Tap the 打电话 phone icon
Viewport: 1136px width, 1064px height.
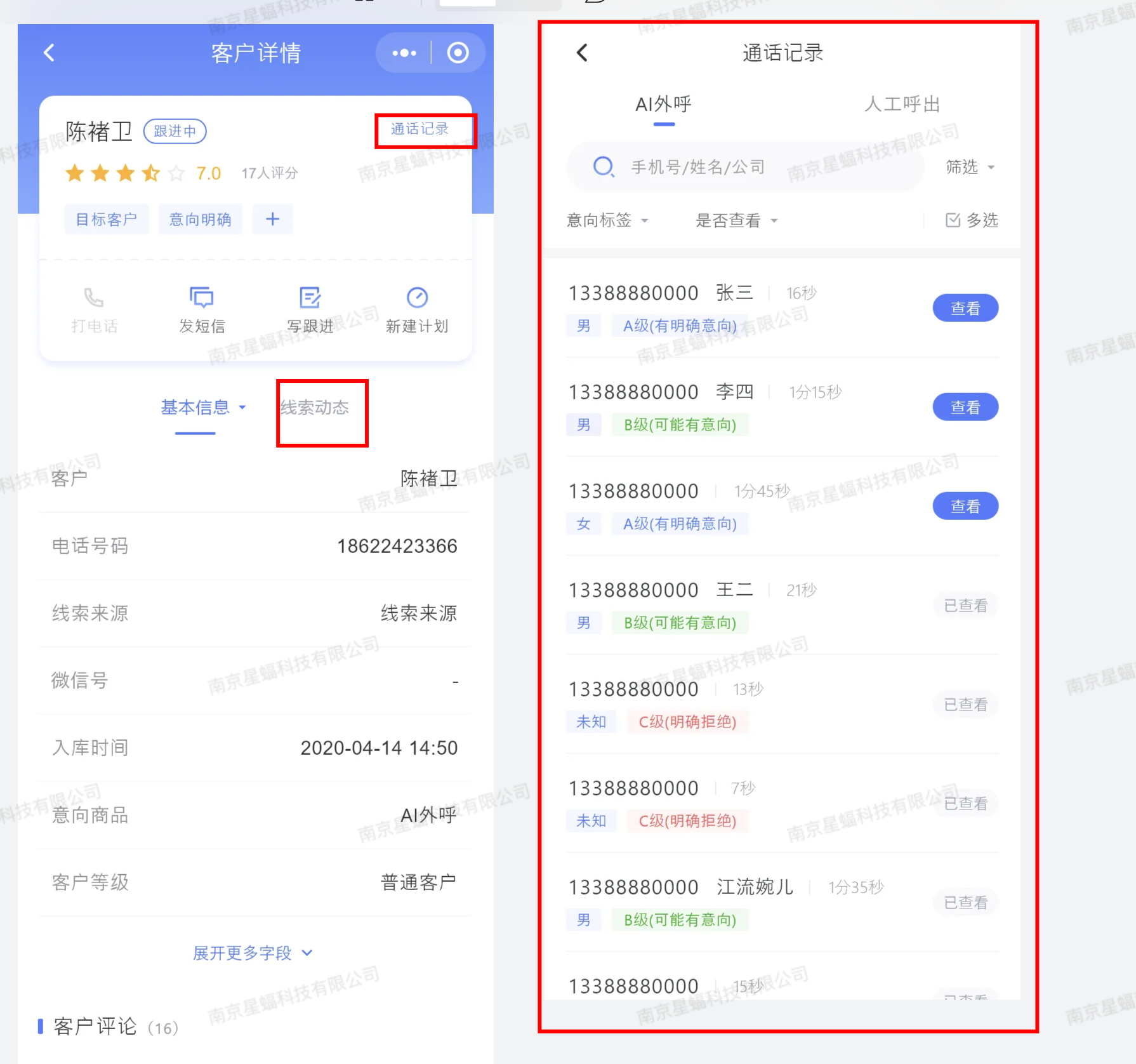pyautogui.click(x=94, y=297)
